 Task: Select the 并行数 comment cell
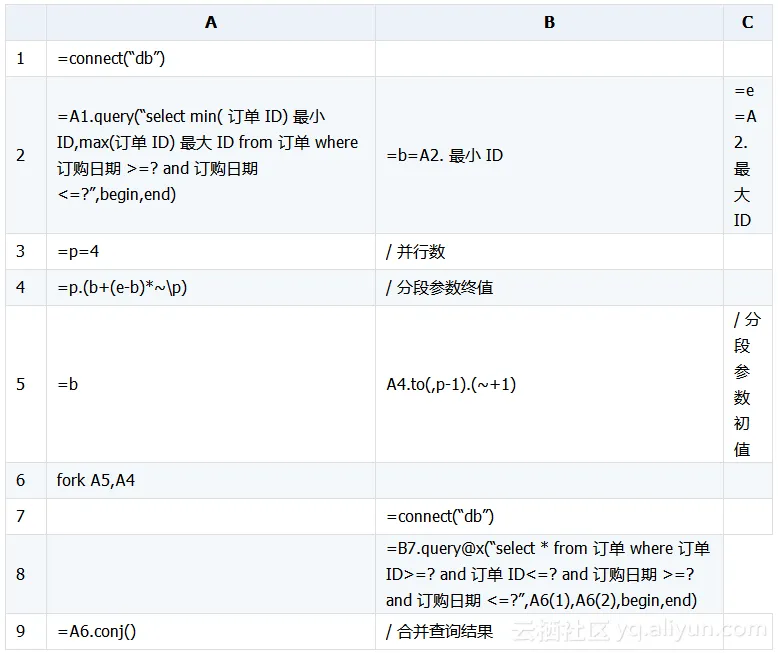pos(416,252)
